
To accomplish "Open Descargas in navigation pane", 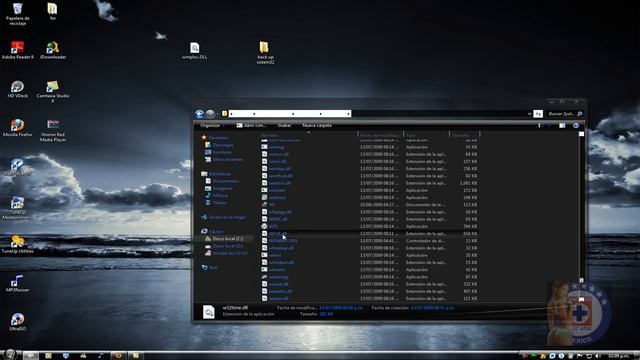I will click(x=219, y=145).
